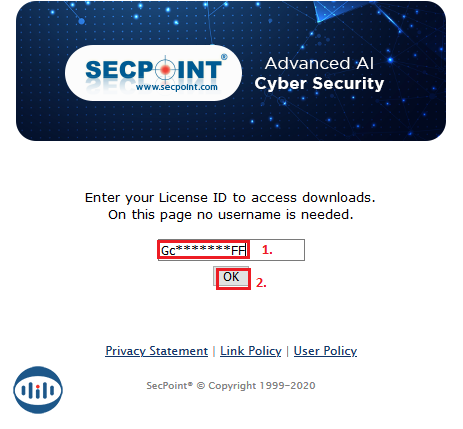Click the Advanced AI Cyber Security text
The height and width of the screenshot is (429, 463).
[x=319, y=74]
